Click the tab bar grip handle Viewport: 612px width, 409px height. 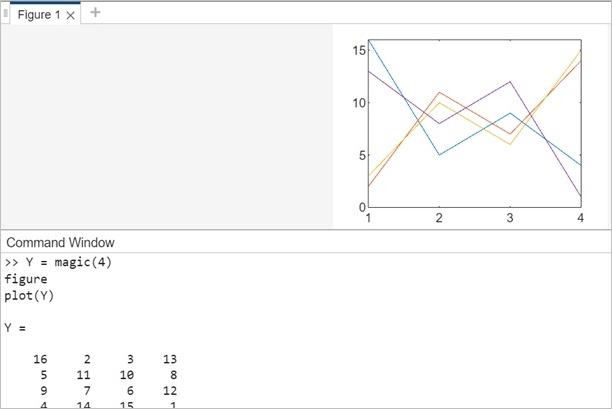coord(5,14)
